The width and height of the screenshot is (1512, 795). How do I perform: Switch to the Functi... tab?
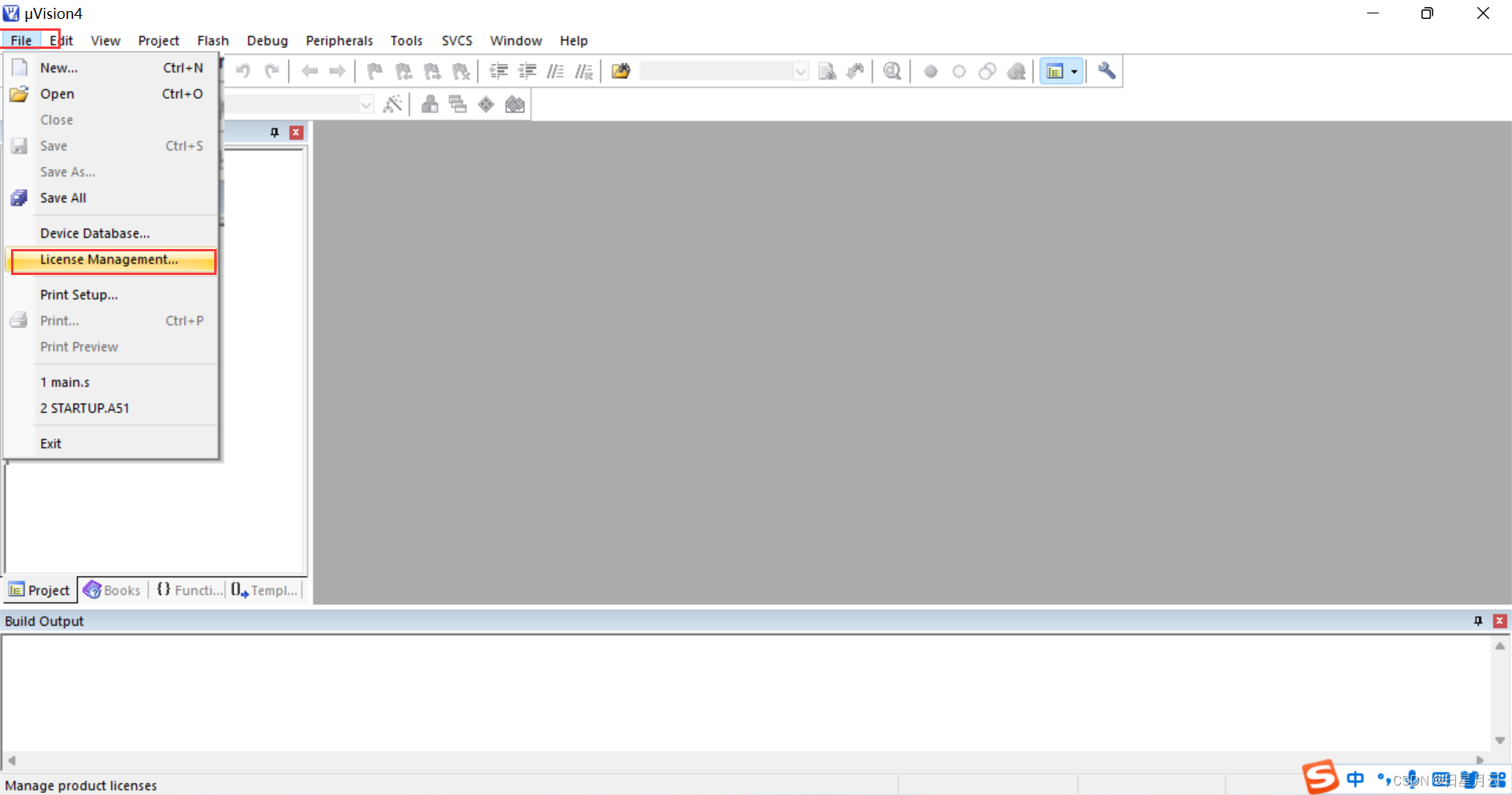point(189,590)
